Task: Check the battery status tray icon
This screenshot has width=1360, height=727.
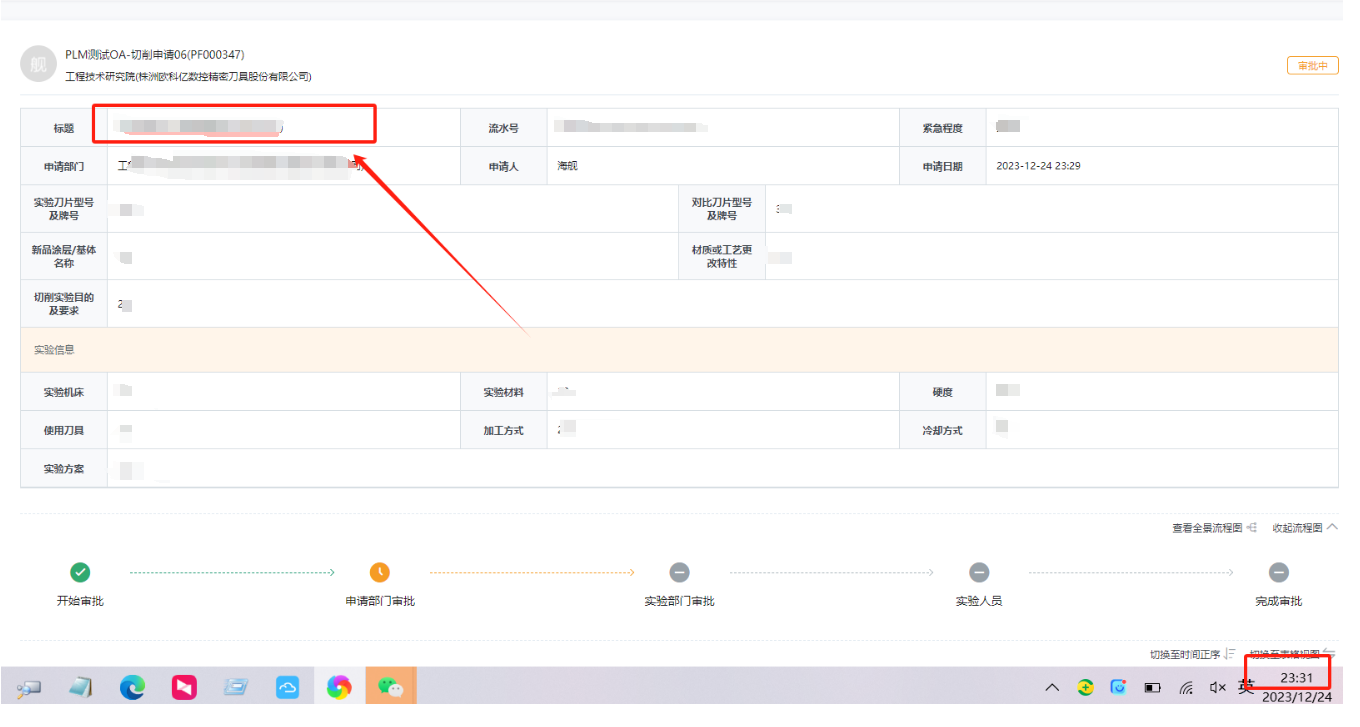Action: [1153, 688]
